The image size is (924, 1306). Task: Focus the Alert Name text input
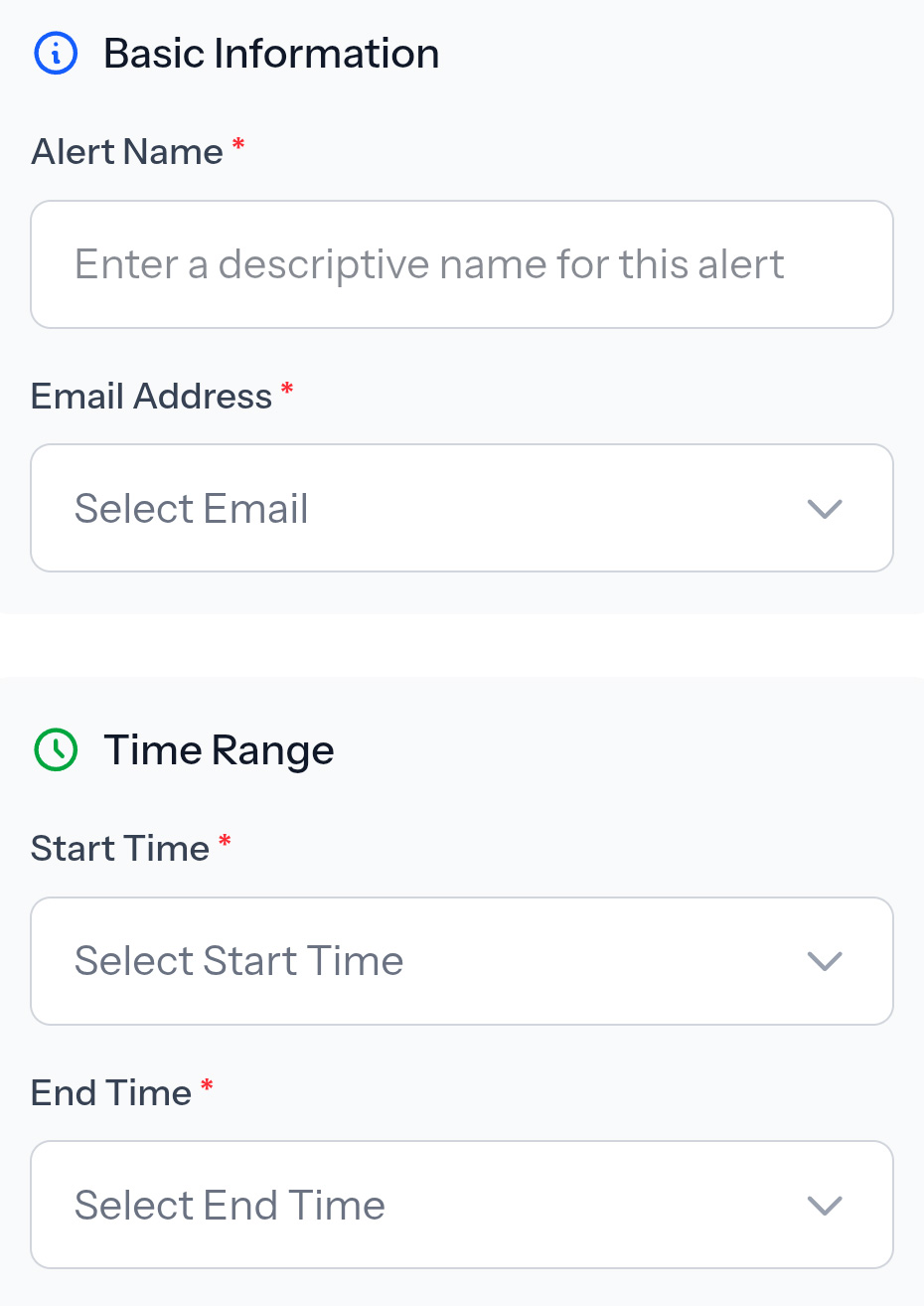[x=462, y=264]
